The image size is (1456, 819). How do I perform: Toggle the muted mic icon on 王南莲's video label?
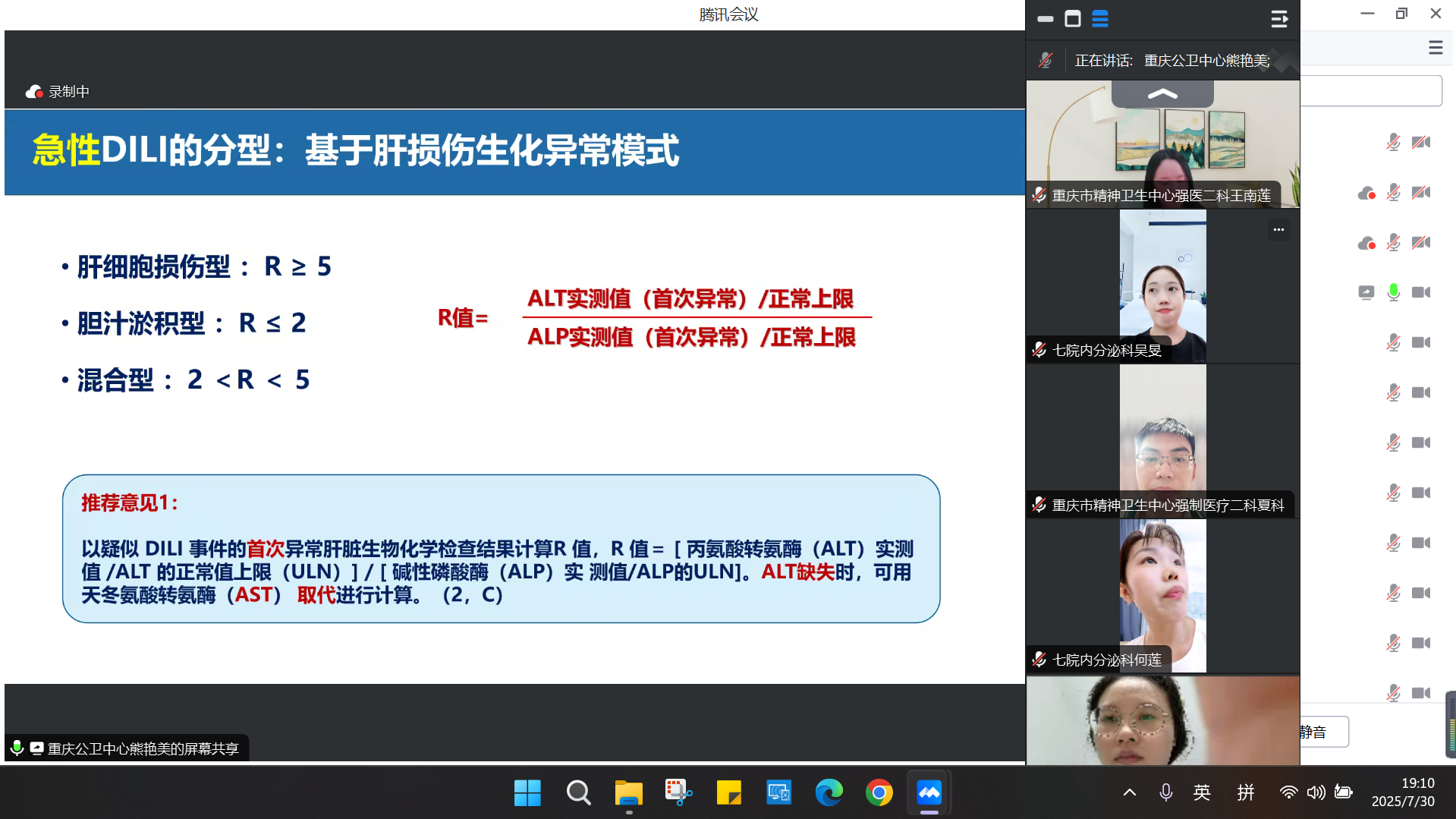point(1038,195)
